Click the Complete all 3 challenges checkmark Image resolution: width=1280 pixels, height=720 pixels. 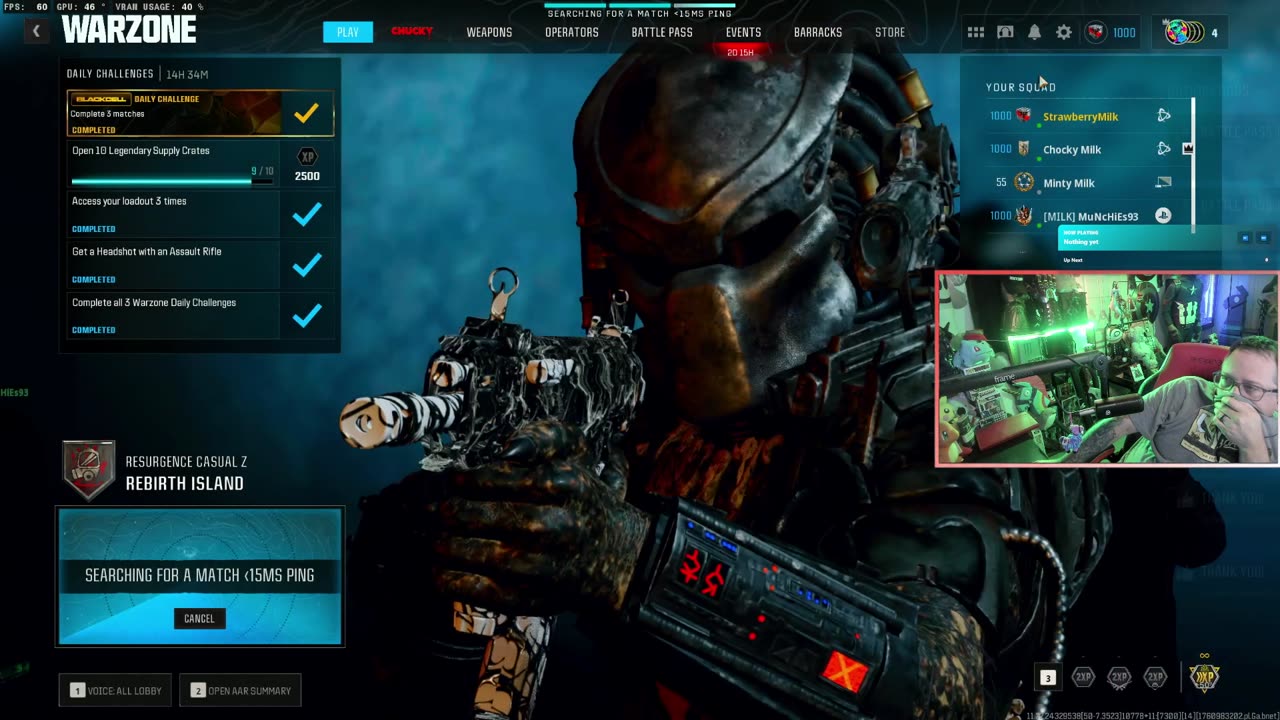point(307,316)
